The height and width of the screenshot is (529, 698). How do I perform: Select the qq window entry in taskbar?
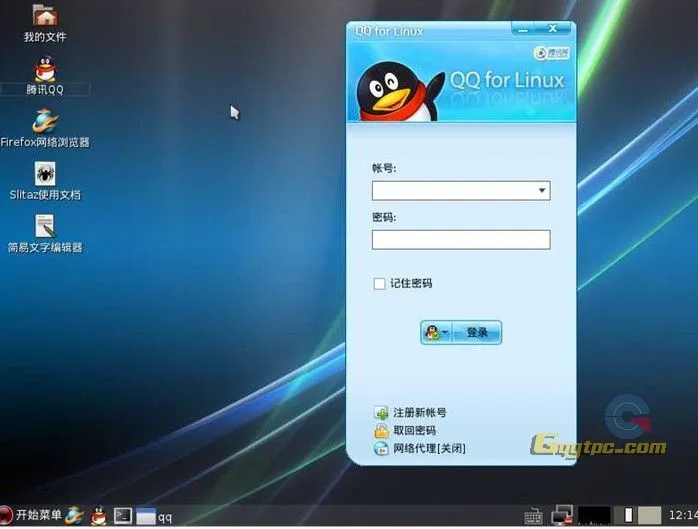click(154, 517)
